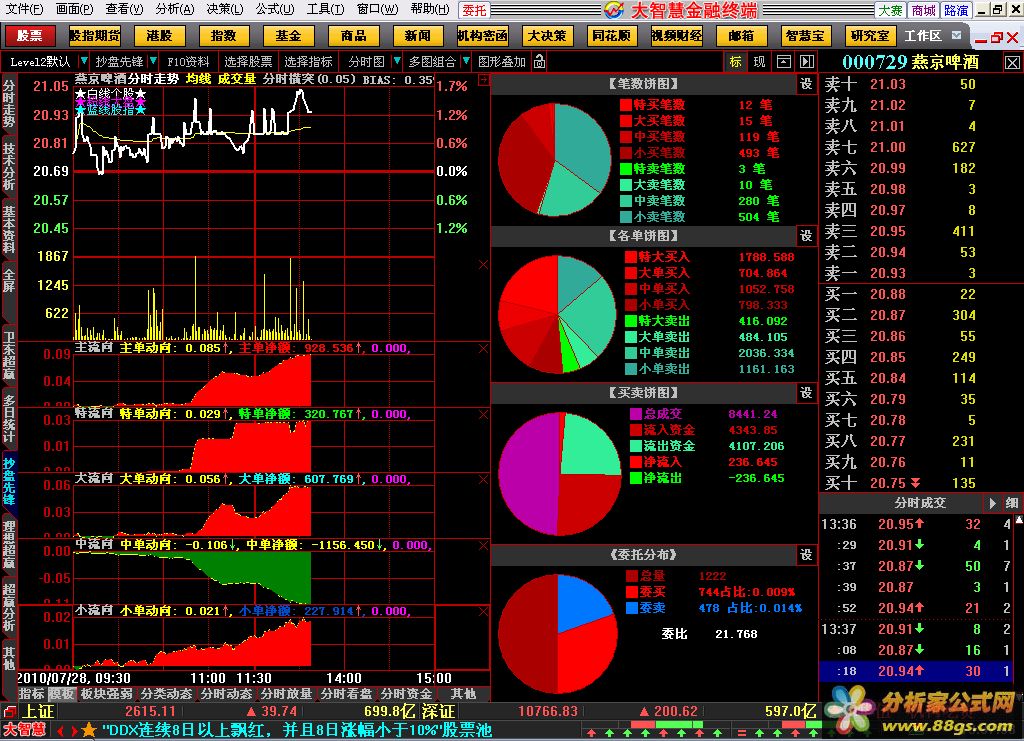Image resolution: width=1024 pixels, height=741 pixels.
Task: Click the panel-collapse arrow icon beside stock title
Action: pyautogui.click(x=807, y=61)
